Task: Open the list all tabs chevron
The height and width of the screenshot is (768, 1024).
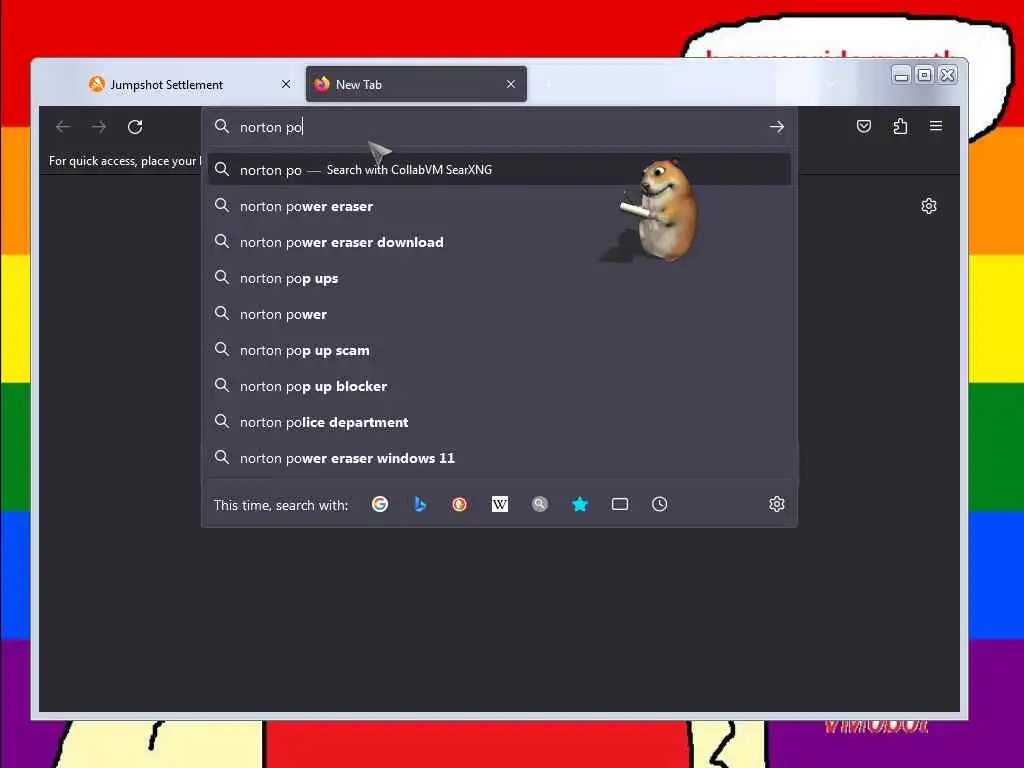Action: tap(831, 84)
